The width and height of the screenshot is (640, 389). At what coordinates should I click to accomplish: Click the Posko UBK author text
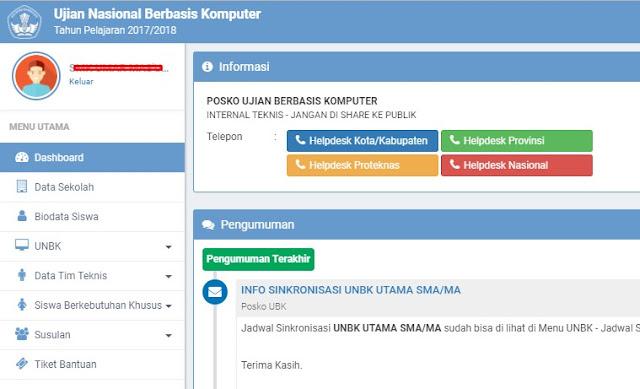pos(264,307)
